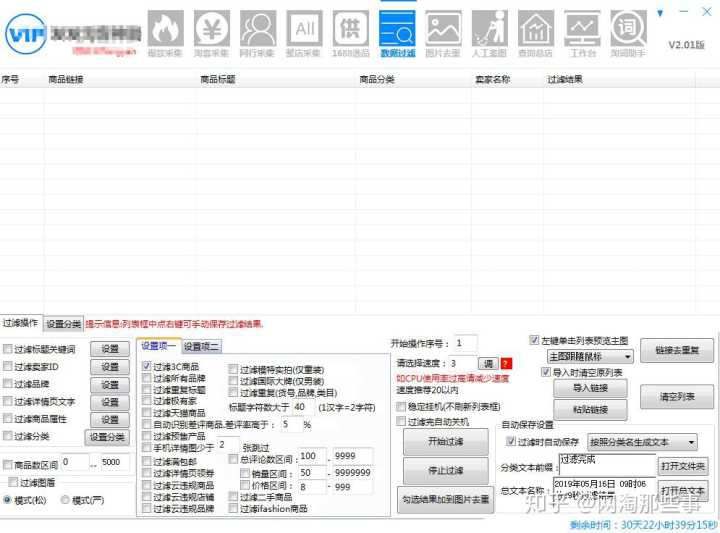
Task: Click the 调 speed adjust button
Action: (x=488, y=363)
